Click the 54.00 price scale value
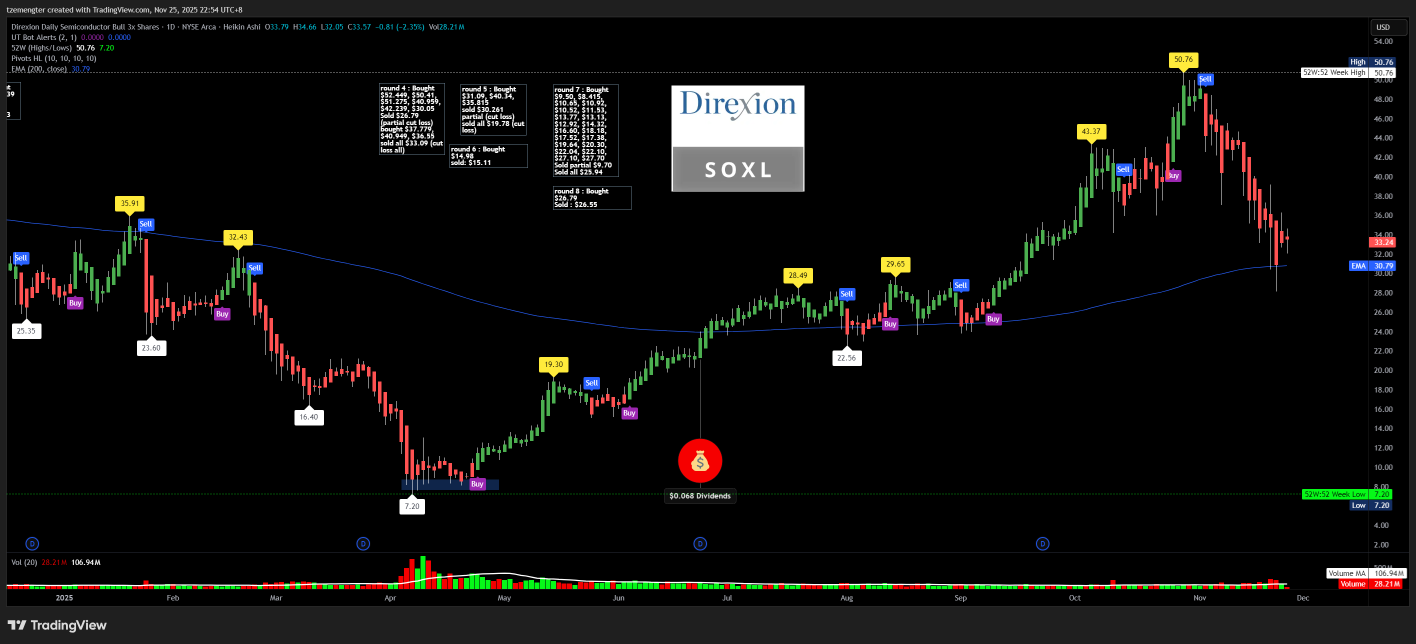1416x644 pixels. pos(1384,42)
